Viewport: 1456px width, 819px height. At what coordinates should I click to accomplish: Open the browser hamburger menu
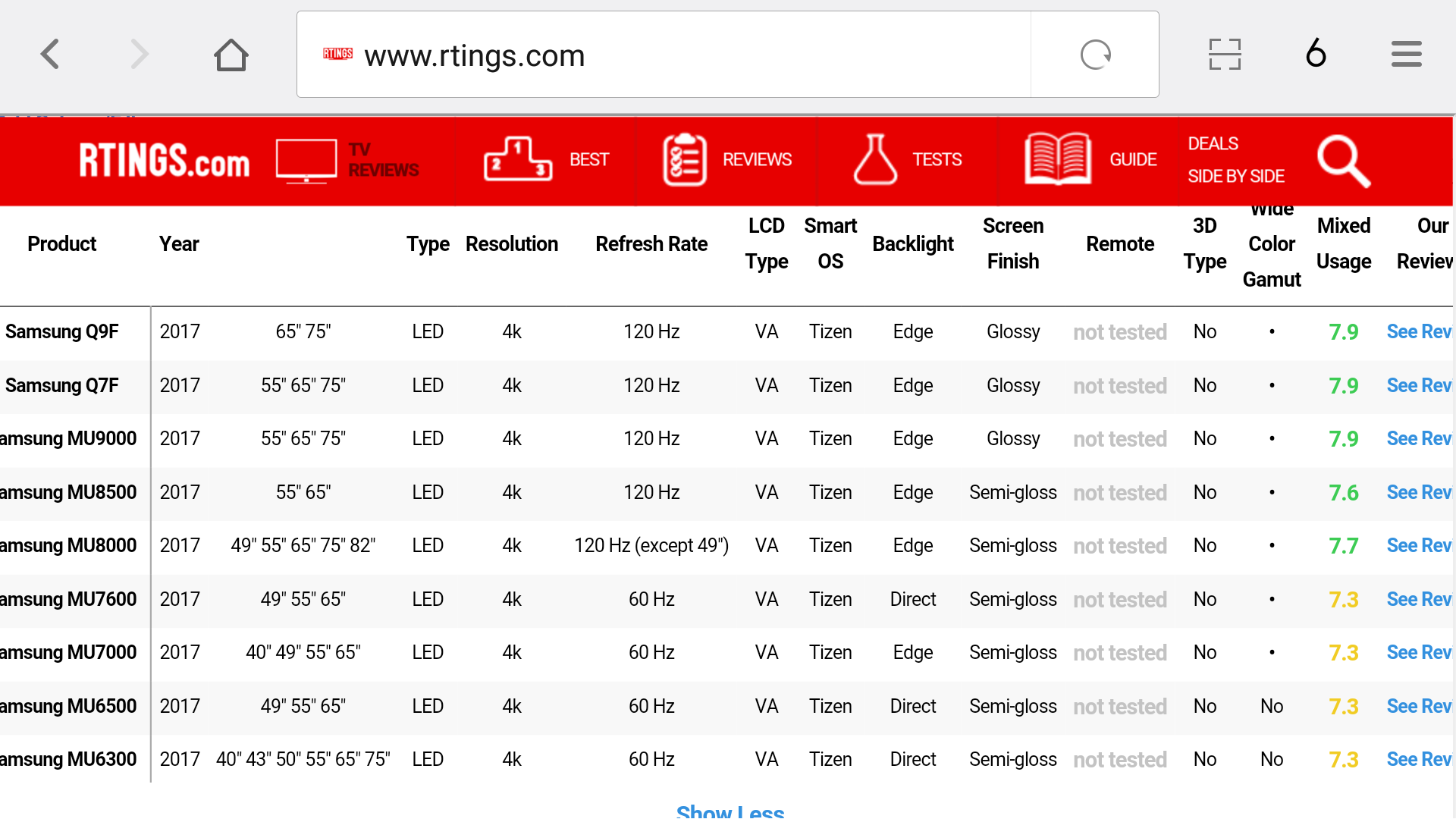point(1406,55)
